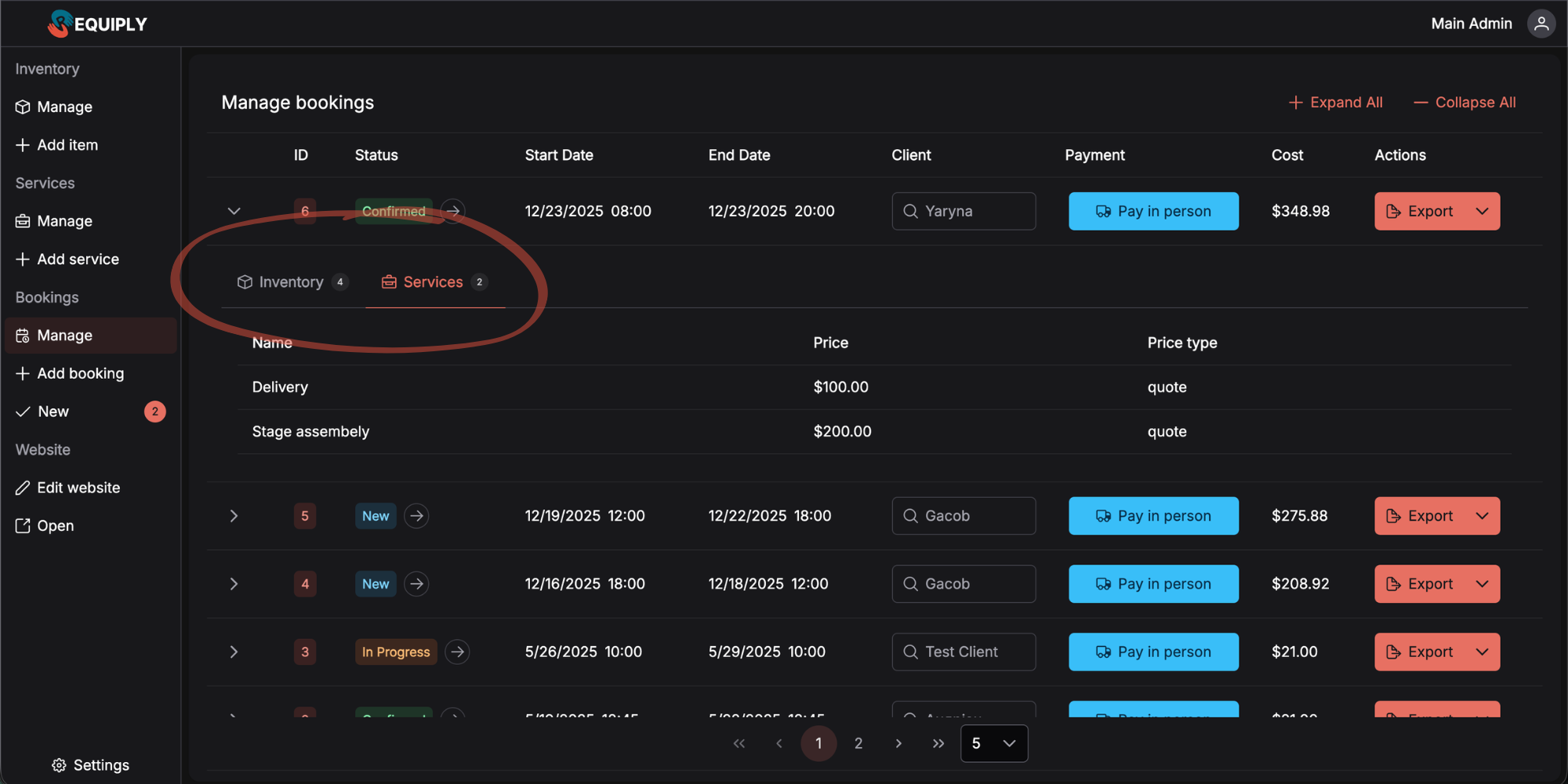Open the page size dropdown

coord(993,743)
